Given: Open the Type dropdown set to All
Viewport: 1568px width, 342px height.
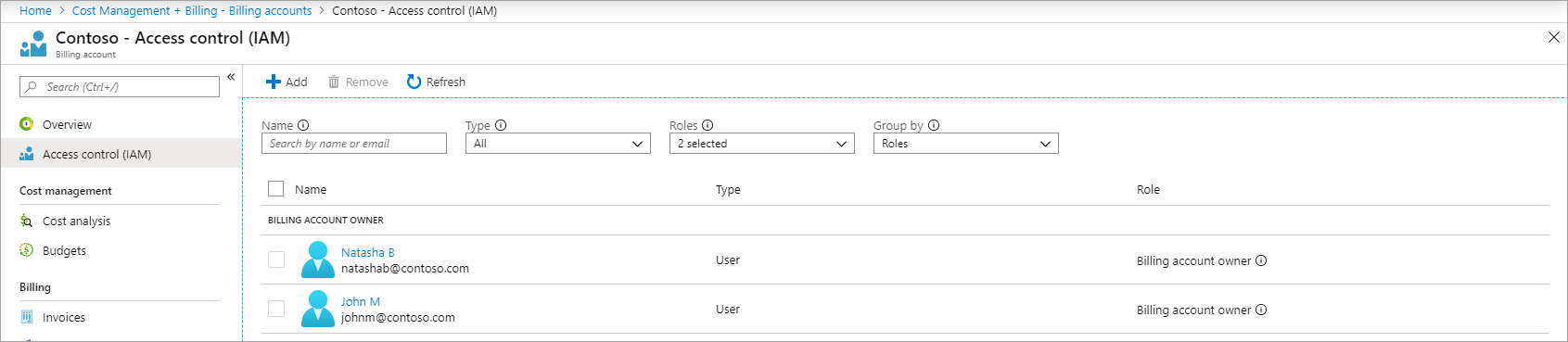Looking at the screenshot, I should 558,144.
